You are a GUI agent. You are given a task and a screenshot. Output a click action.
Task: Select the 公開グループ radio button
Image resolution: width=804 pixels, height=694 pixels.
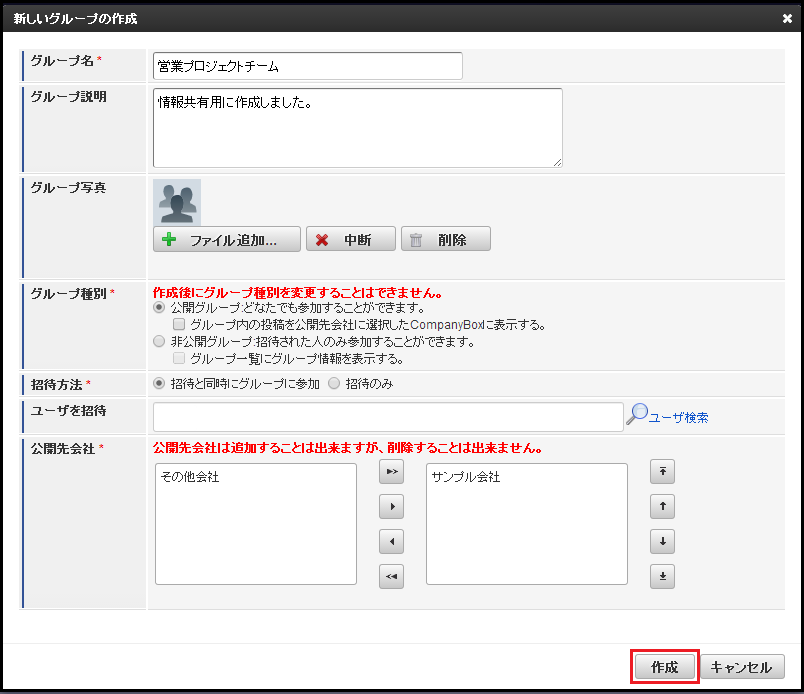coord(159,308)
